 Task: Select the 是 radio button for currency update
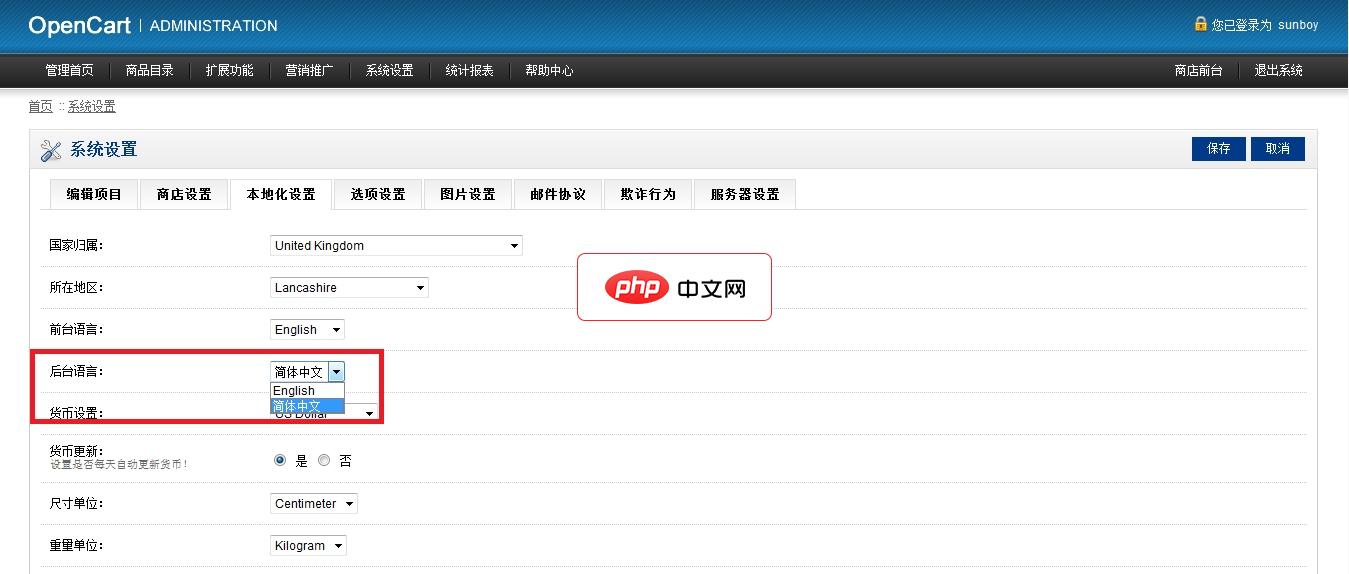[280, 461]
